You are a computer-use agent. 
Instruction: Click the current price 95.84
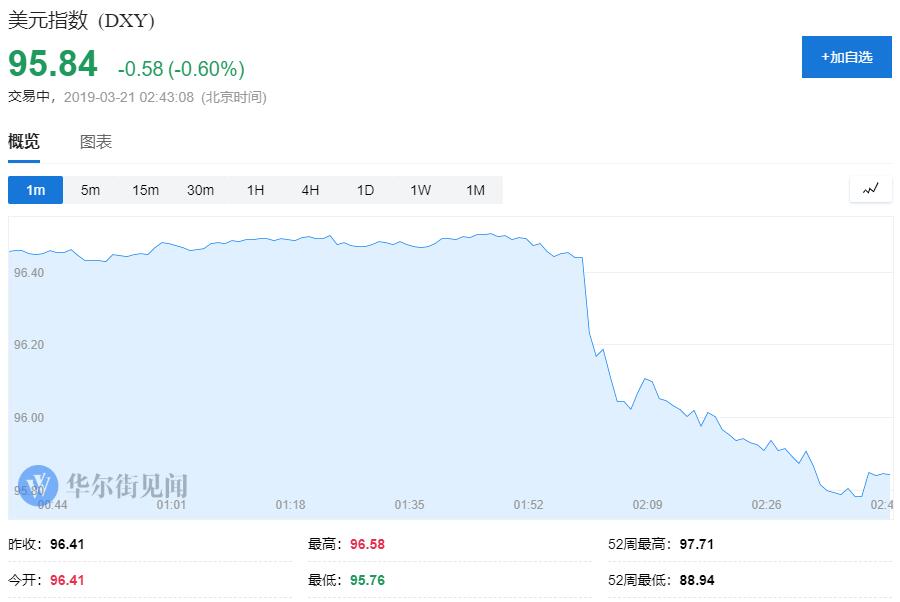(x=53, y=65)
